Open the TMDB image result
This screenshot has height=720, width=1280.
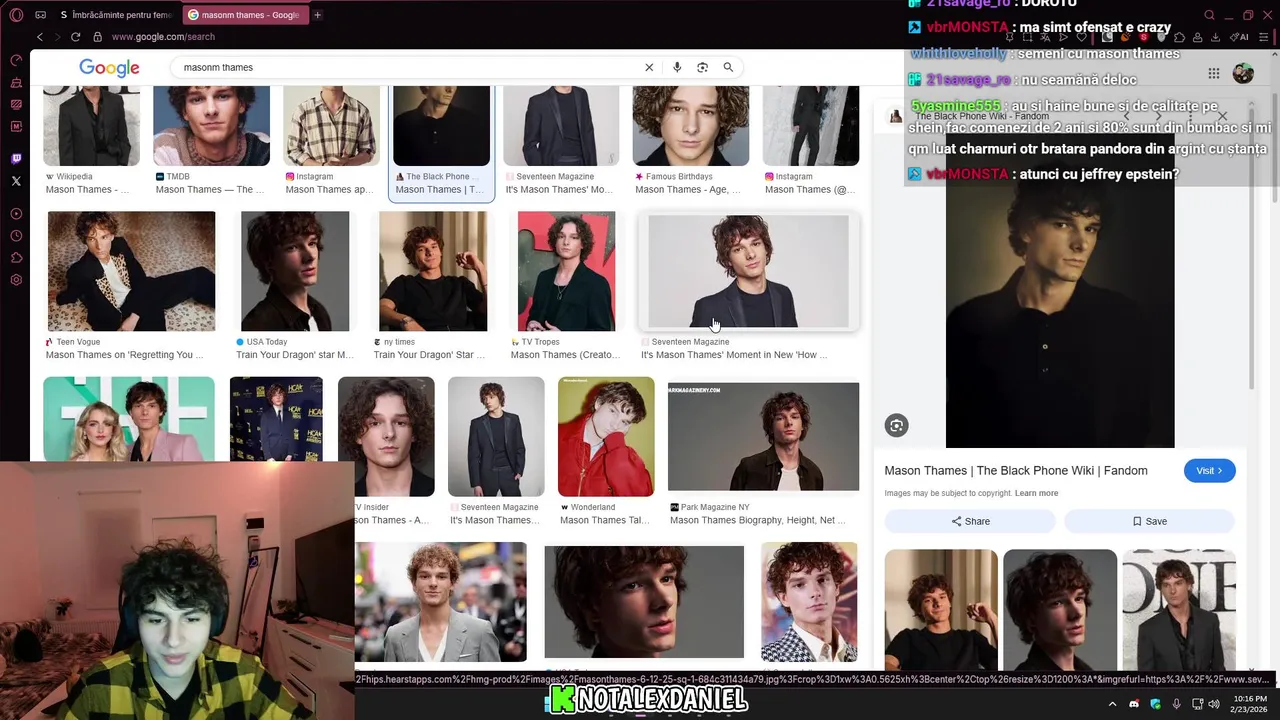pyautogui.click(x=211, y=125)
